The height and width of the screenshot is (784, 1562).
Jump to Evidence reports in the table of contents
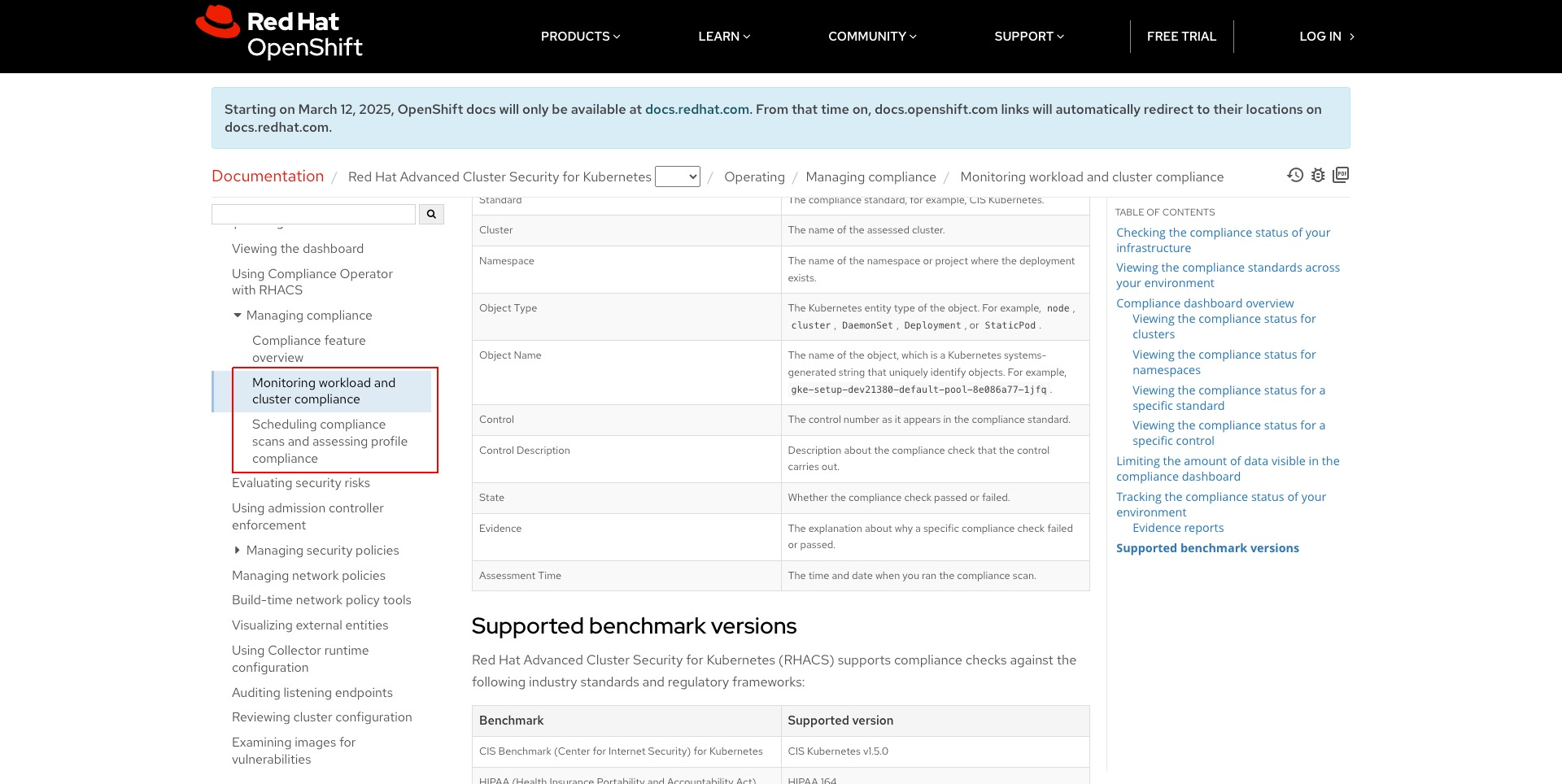[1178, 528]
